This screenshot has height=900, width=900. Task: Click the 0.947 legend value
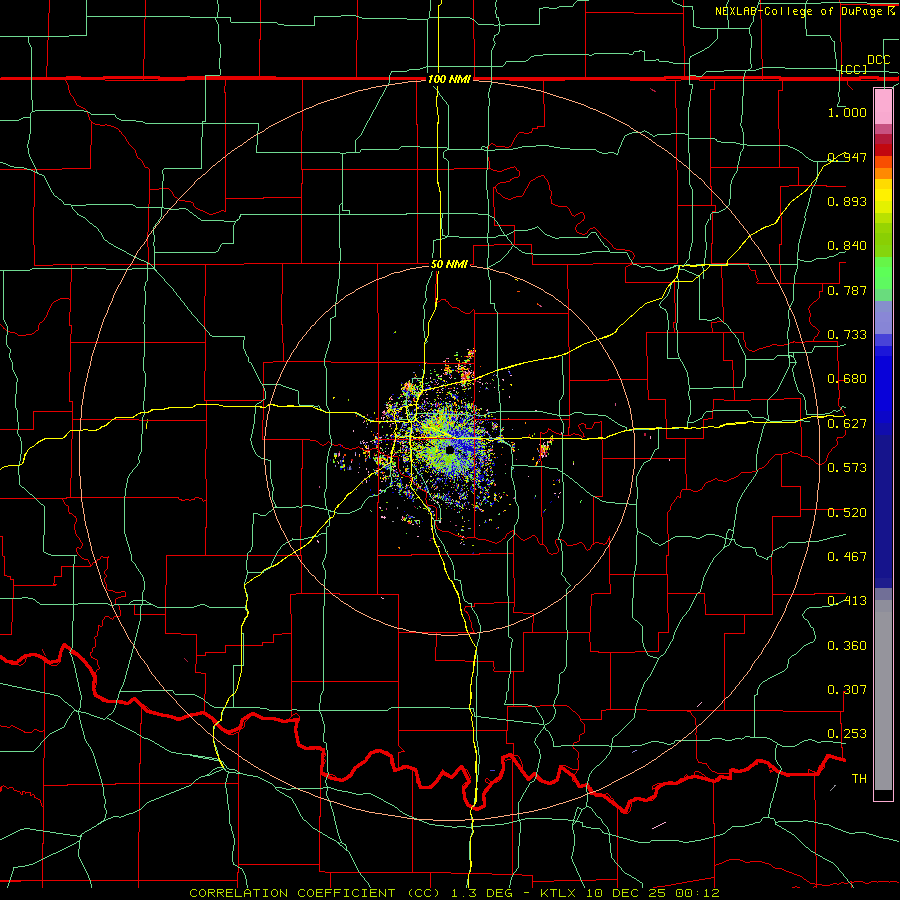pos(847,157)
